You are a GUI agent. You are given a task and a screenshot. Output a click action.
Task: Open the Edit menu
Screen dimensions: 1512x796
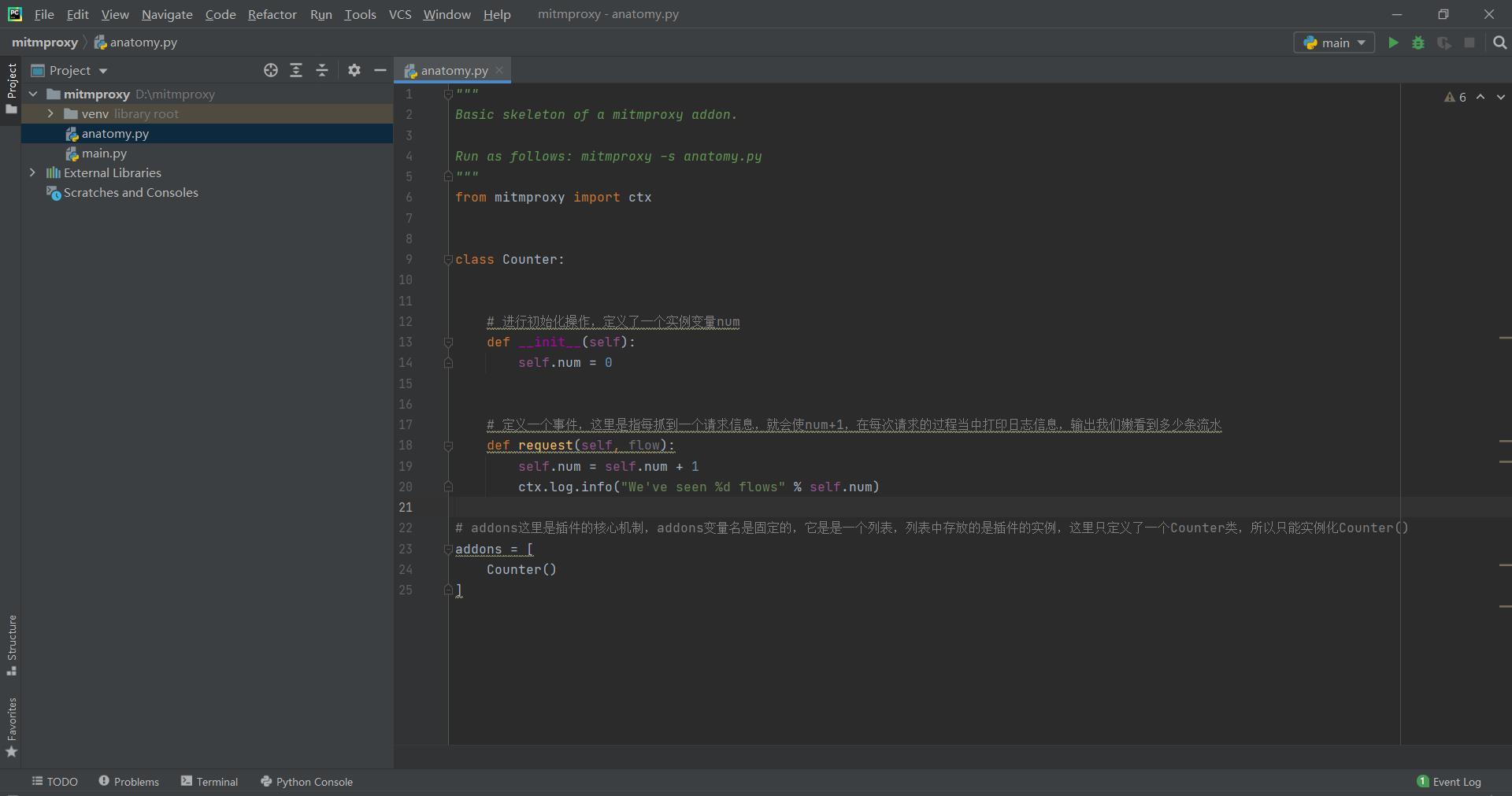[x=77, y=14]
